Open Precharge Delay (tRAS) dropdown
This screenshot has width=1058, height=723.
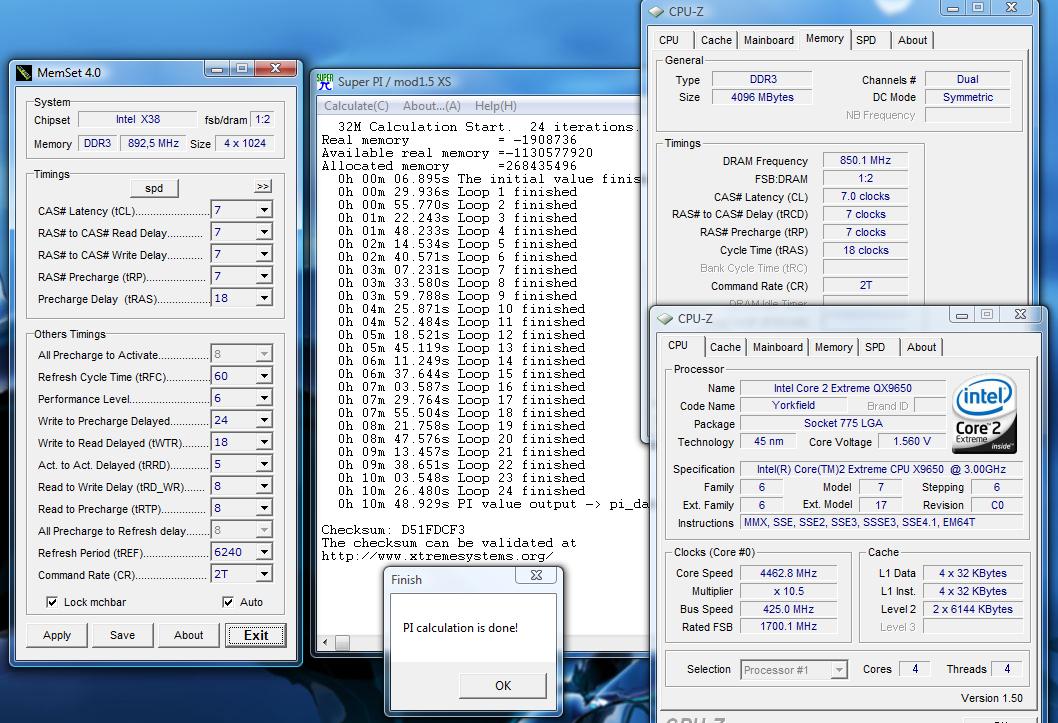[264, 298]
